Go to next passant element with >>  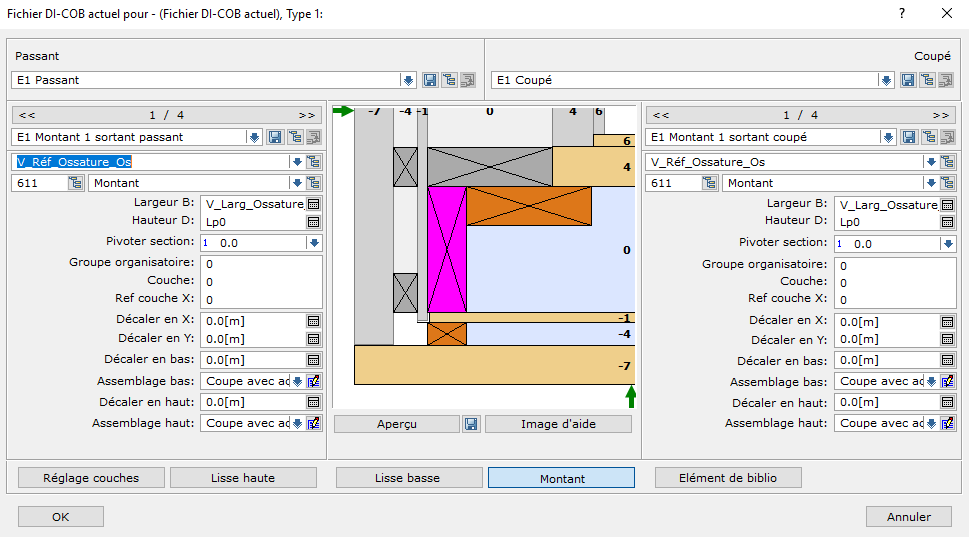[x=307, y=115]
